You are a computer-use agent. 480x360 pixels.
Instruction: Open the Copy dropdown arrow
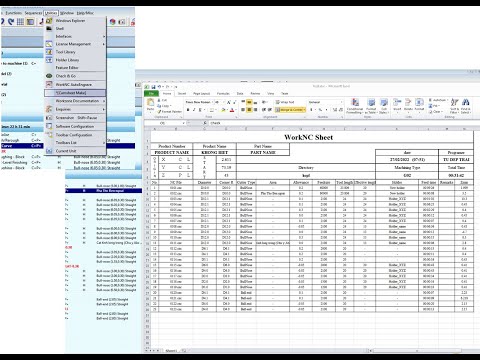[x=171, y=106]
